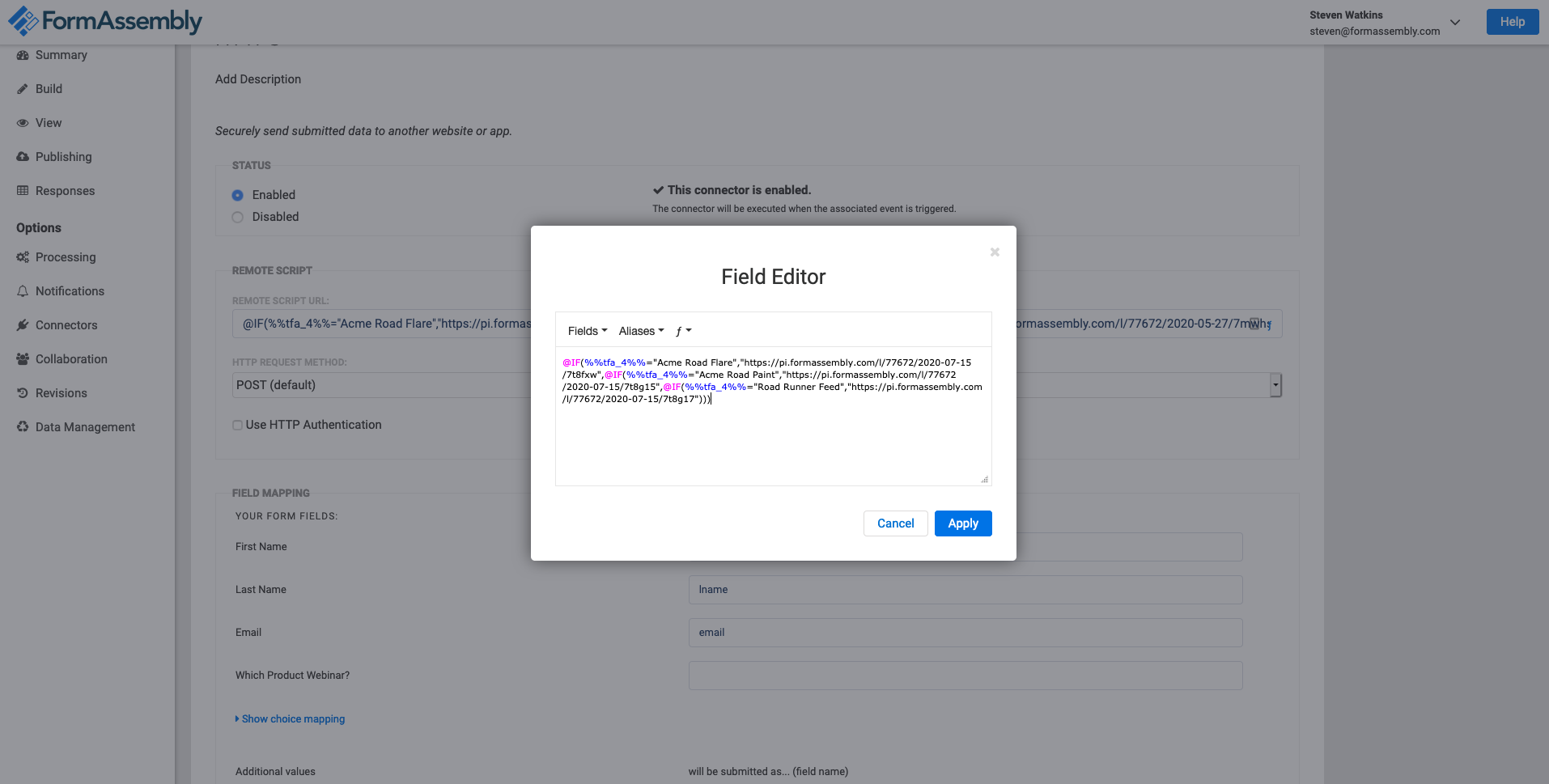Click the 'This connector is enabled.' status text

point(739,190)
